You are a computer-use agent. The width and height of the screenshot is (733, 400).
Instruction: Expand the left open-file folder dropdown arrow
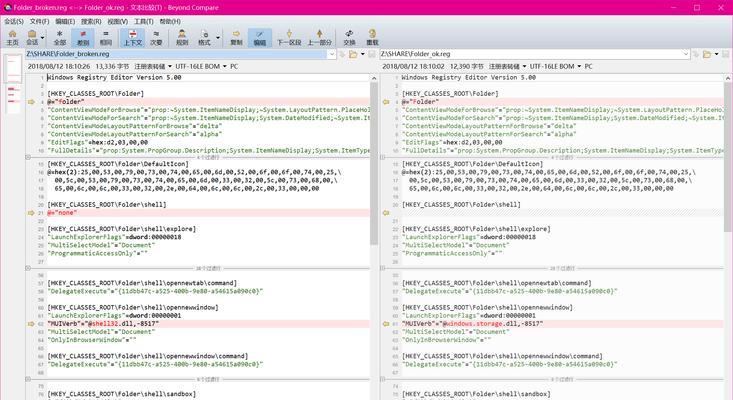[x=362, y=54]
